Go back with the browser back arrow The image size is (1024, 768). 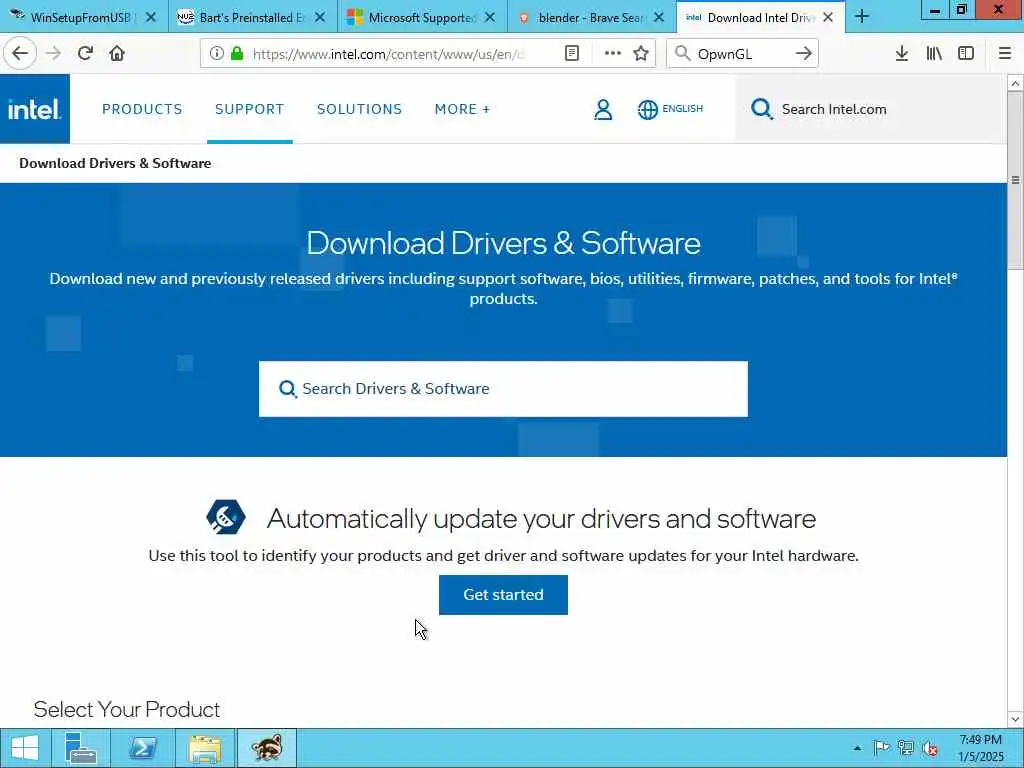(20, 53)
